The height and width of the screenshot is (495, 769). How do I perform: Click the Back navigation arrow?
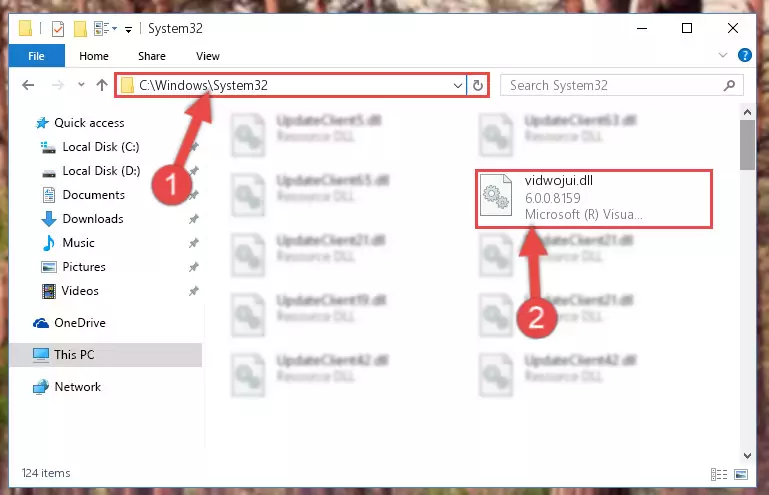28,85
